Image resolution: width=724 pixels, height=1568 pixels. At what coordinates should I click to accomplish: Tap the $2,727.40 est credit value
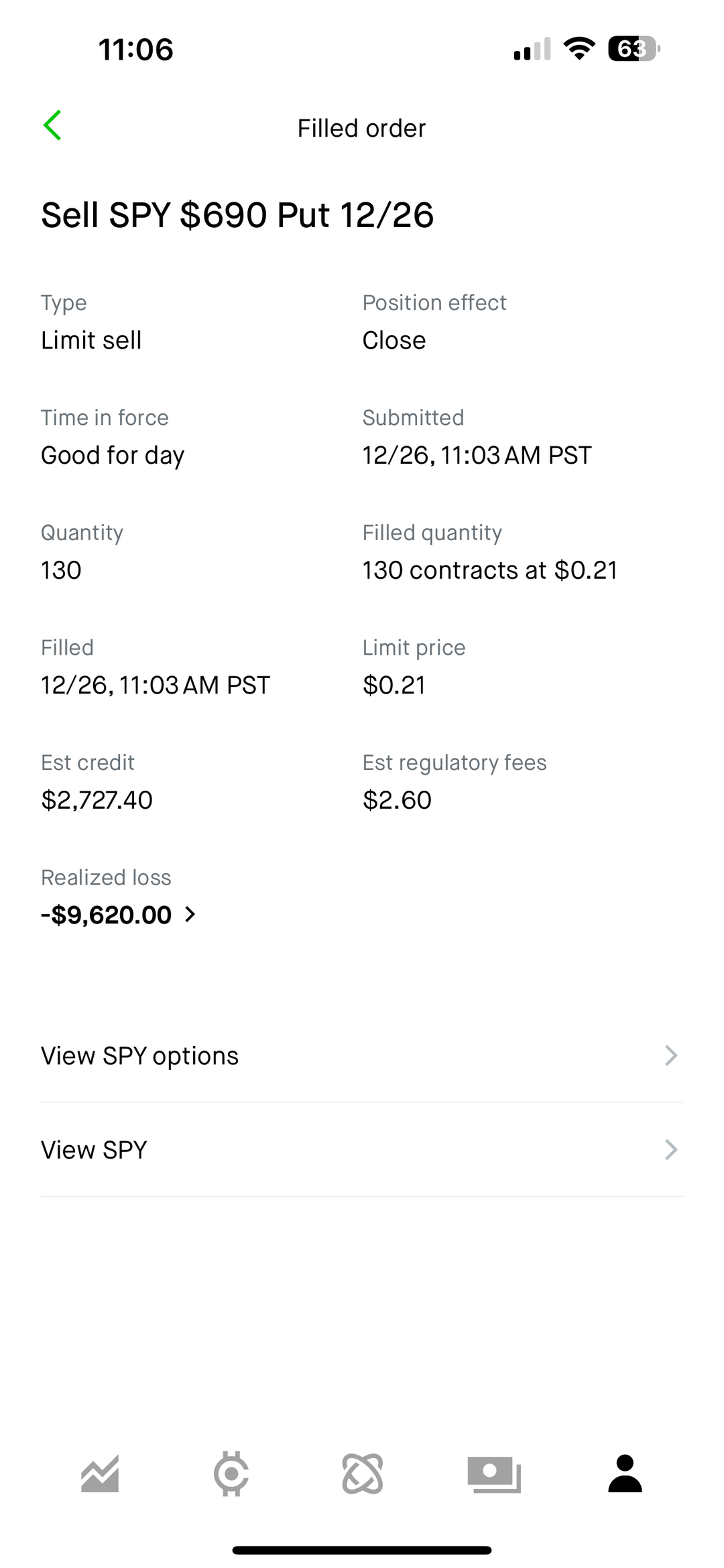coord(97,799)
